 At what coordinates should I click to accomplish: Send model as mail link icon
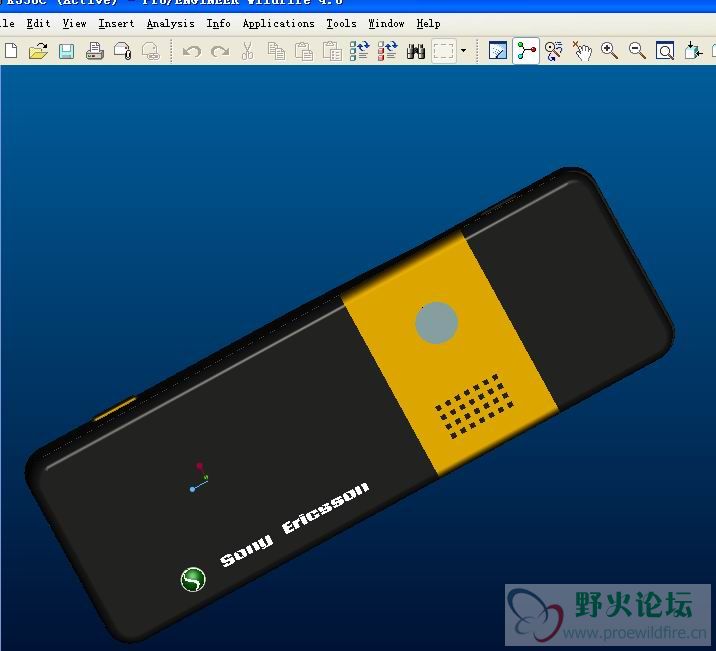(151, 51)
